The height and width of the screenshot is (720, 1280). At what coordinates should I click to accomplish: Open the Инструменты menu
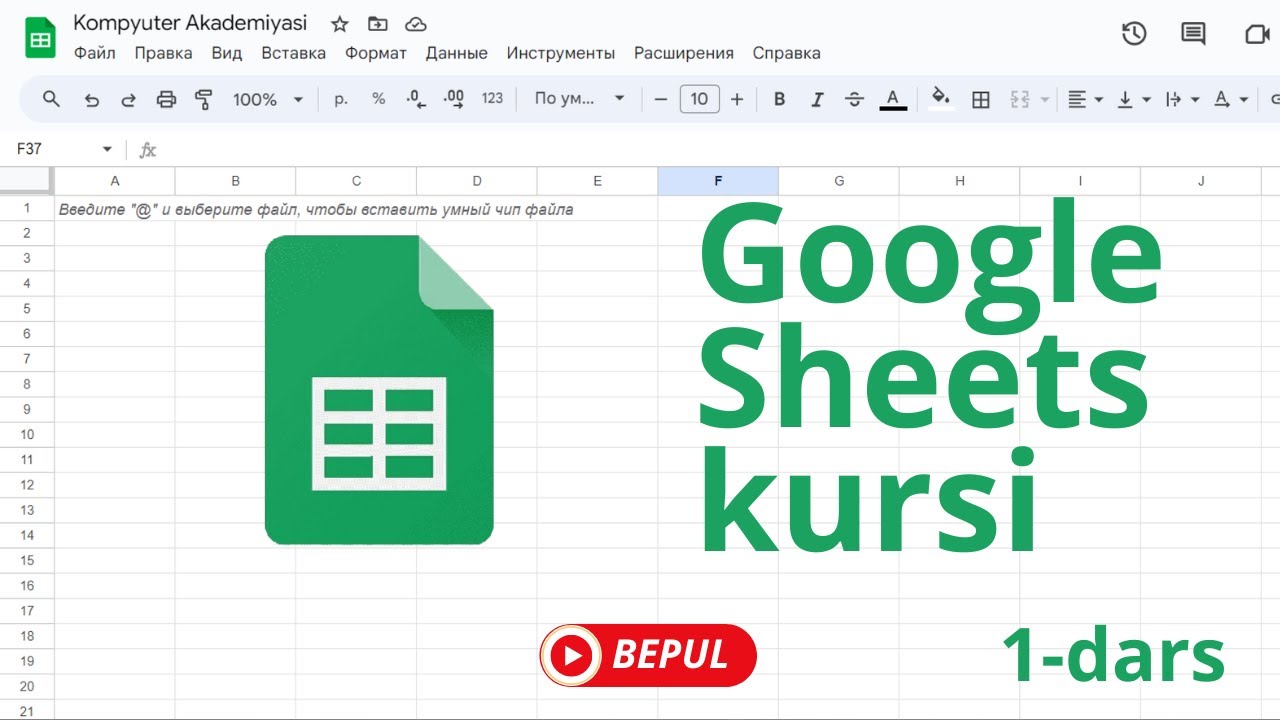tap(561, 53)
